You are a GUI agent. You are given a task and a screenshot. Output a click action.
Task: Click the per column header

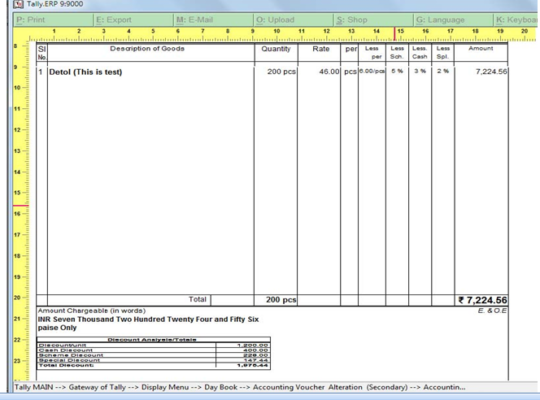351,49
